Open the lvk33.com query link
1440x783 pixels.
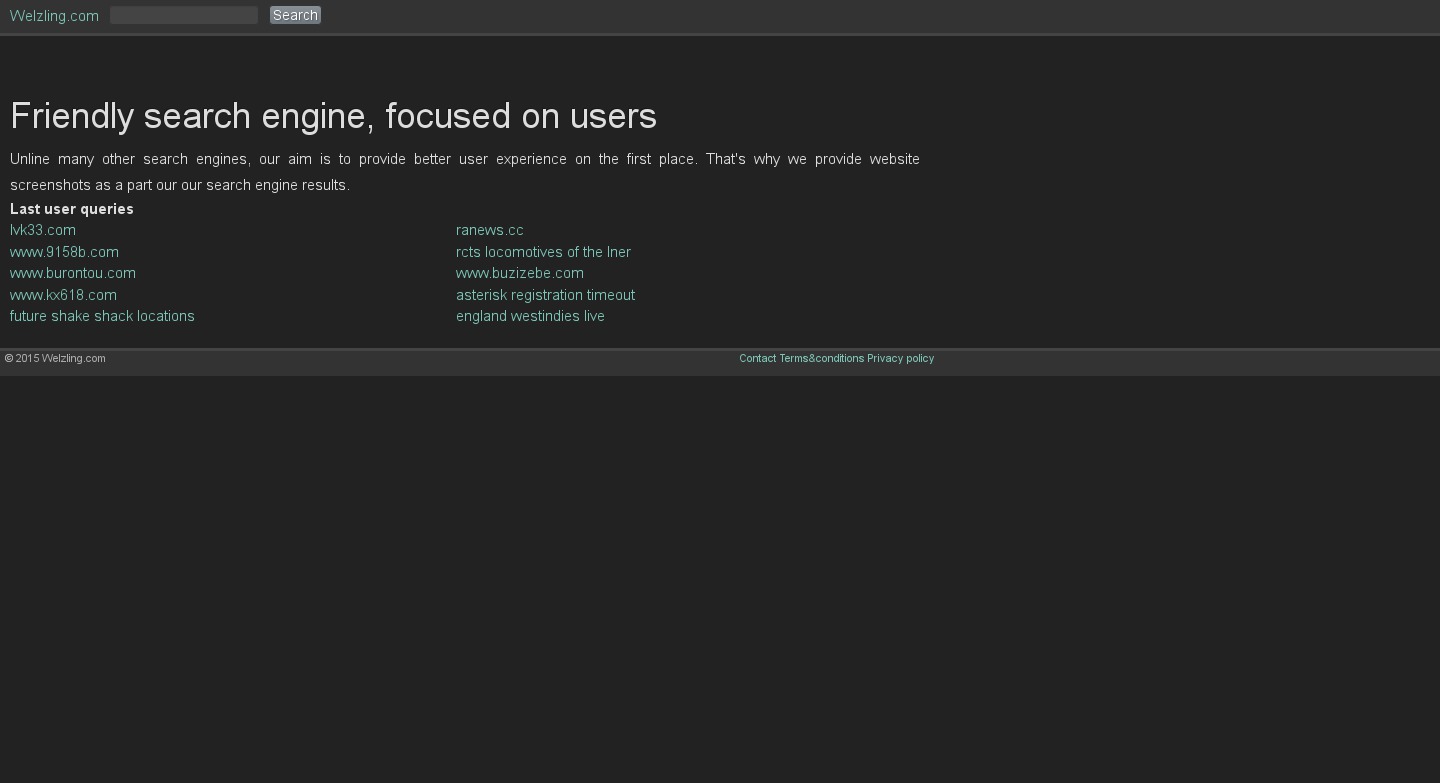tap(43, 230)
